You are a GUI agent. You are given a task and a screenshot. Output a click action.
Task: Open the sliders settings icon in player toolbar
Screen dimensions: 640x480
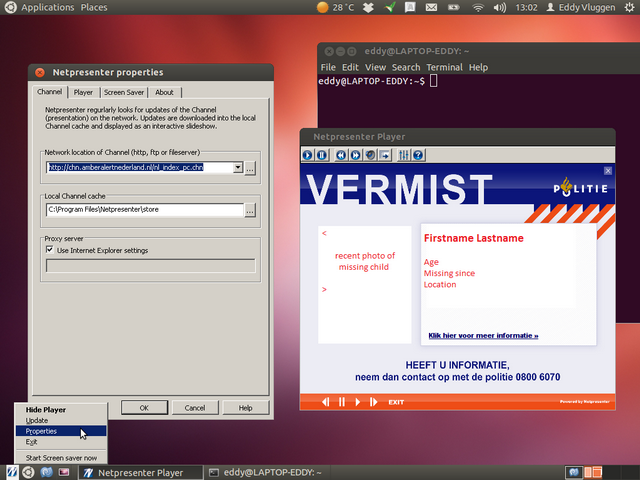pyautogui.click(x=404, y=155)
